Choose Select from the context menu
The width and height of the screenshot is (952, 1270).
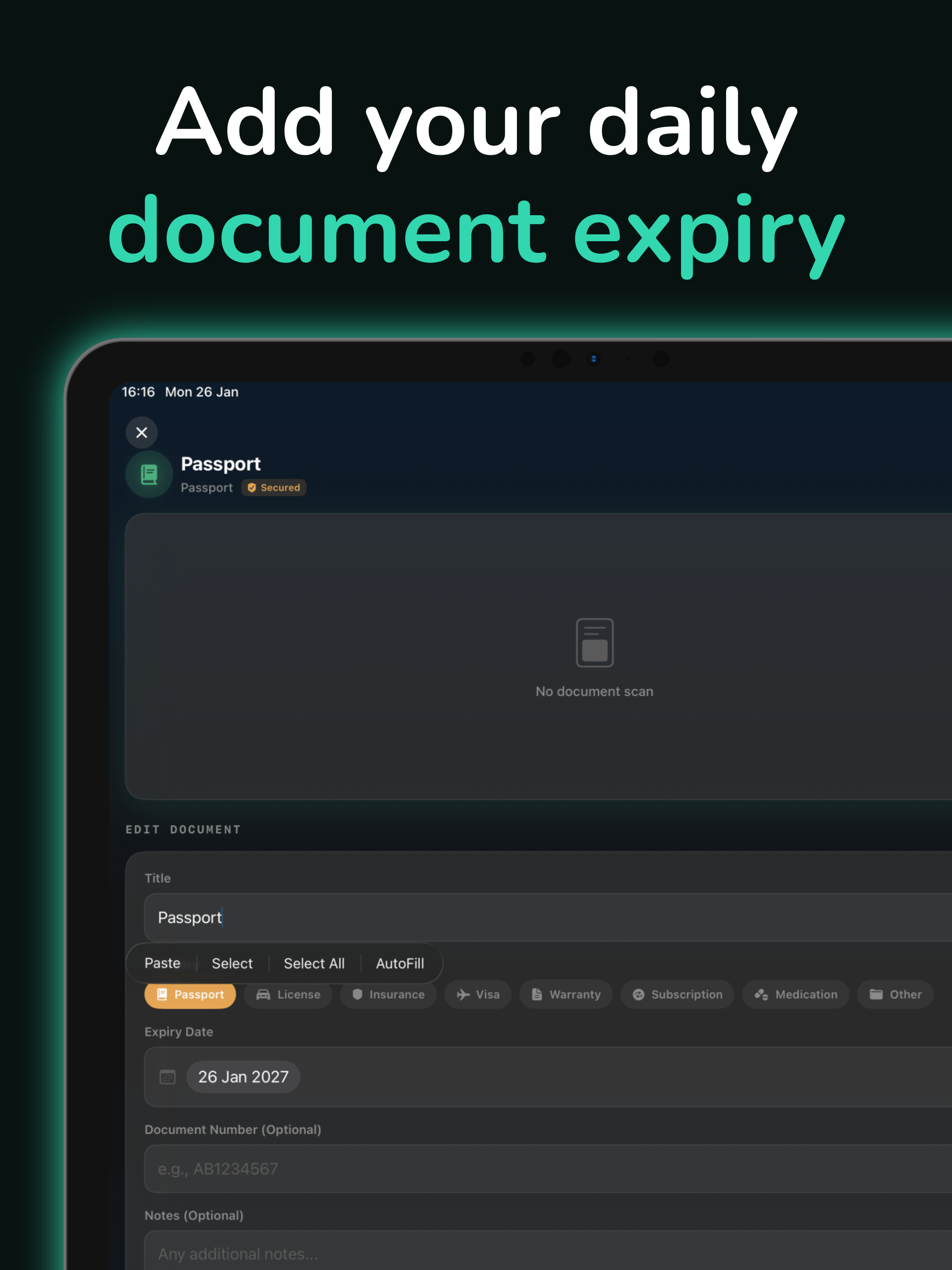point(232,963)
